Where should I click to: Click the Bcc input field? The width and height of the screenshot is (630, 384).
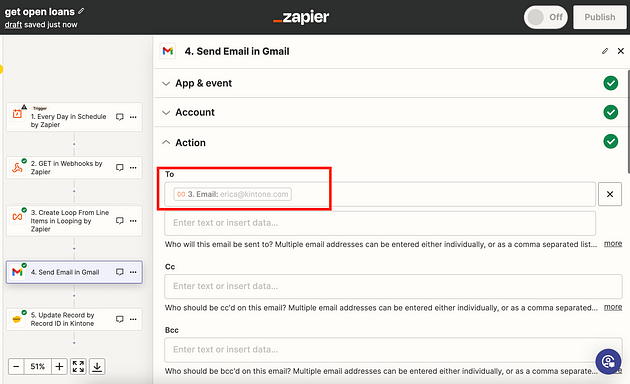point(393,350)
